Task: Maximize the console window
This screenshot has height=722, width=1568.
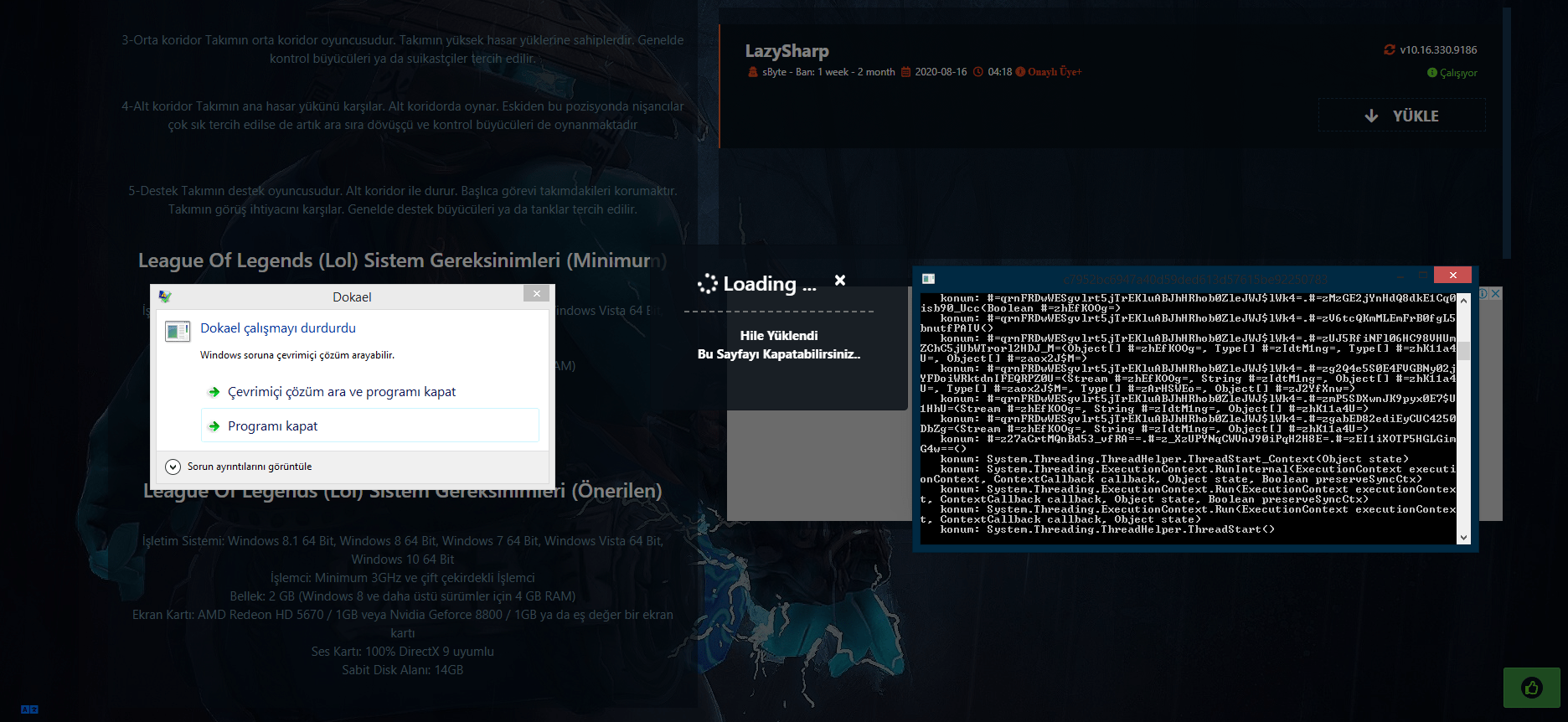Action: click(x=1422, y=276)
